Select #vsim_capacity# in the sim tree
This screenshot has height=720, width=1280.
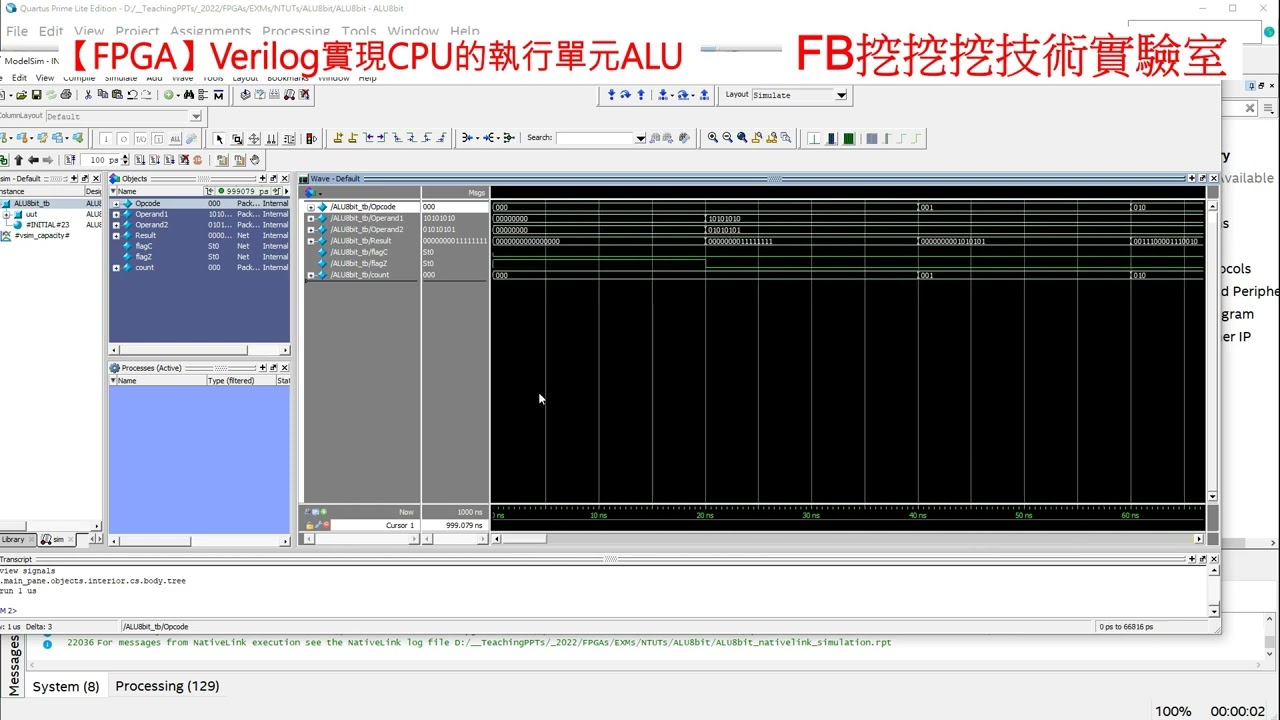pyautogui.click(x=42, y=235)
